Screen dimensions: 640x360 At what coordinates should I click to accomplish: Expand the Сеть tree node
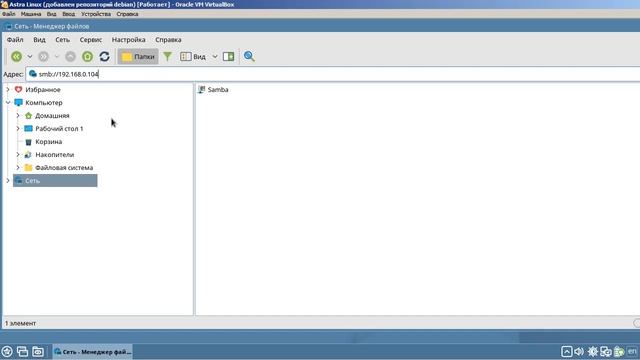8,180
